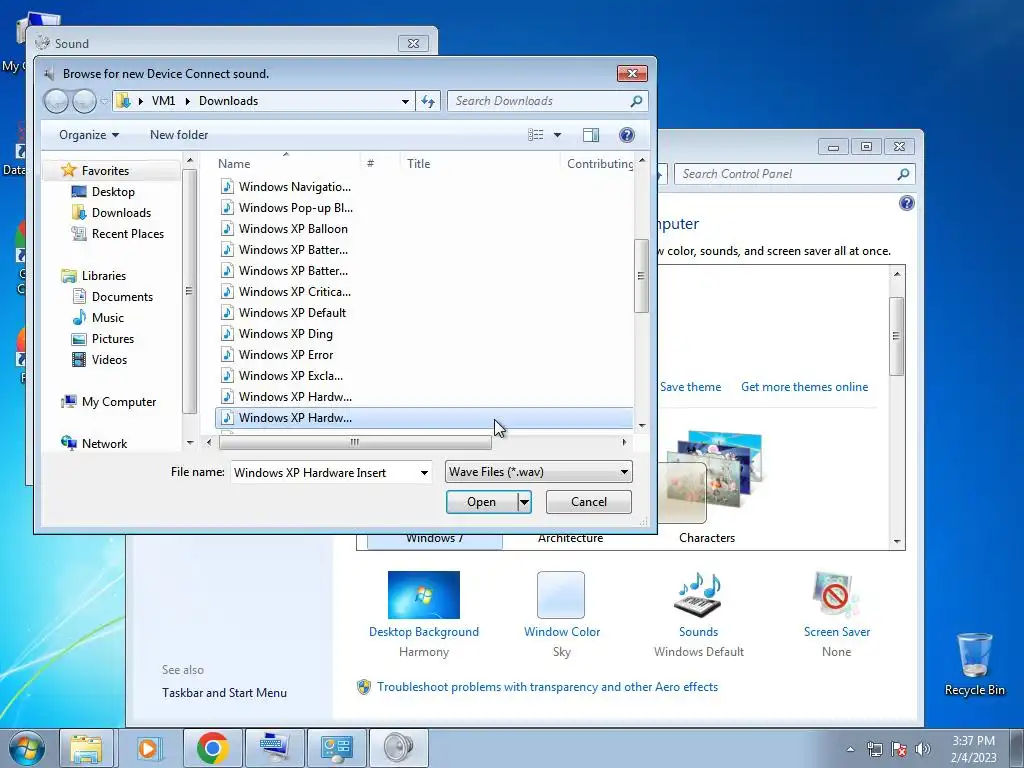Click the file list scroll-down arrow
The height and width of the screenshot is (768, 1024).
(x=642, y=426)
